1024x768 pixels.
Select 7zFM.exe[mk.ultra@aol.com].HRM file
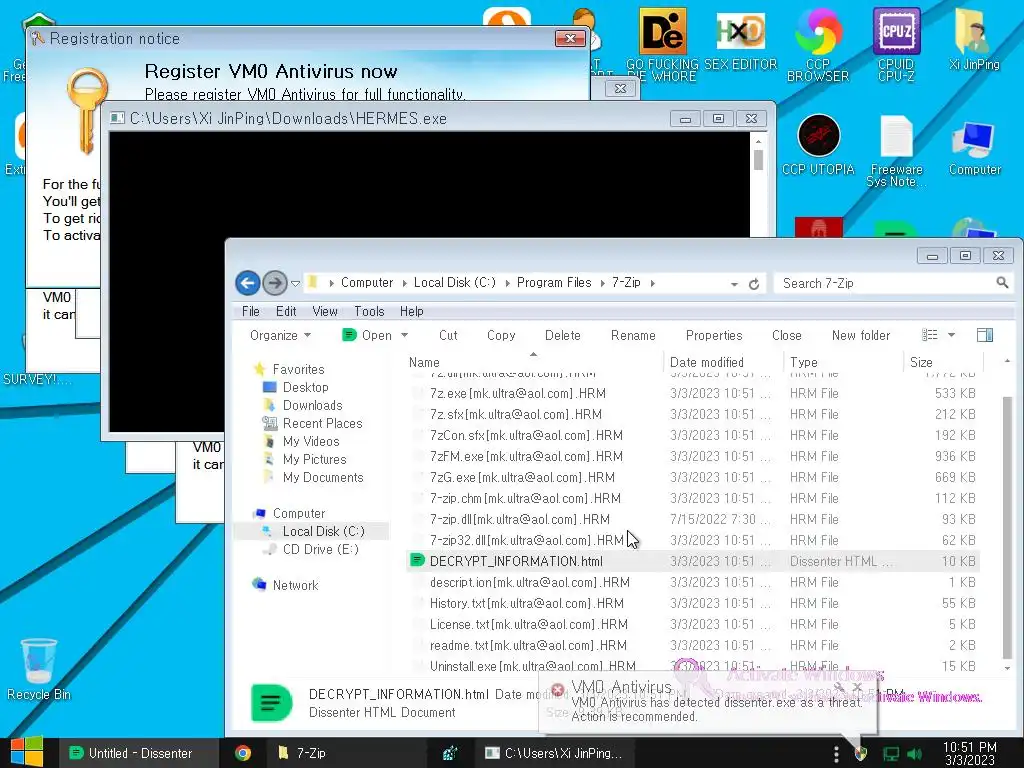coord(692,456)
